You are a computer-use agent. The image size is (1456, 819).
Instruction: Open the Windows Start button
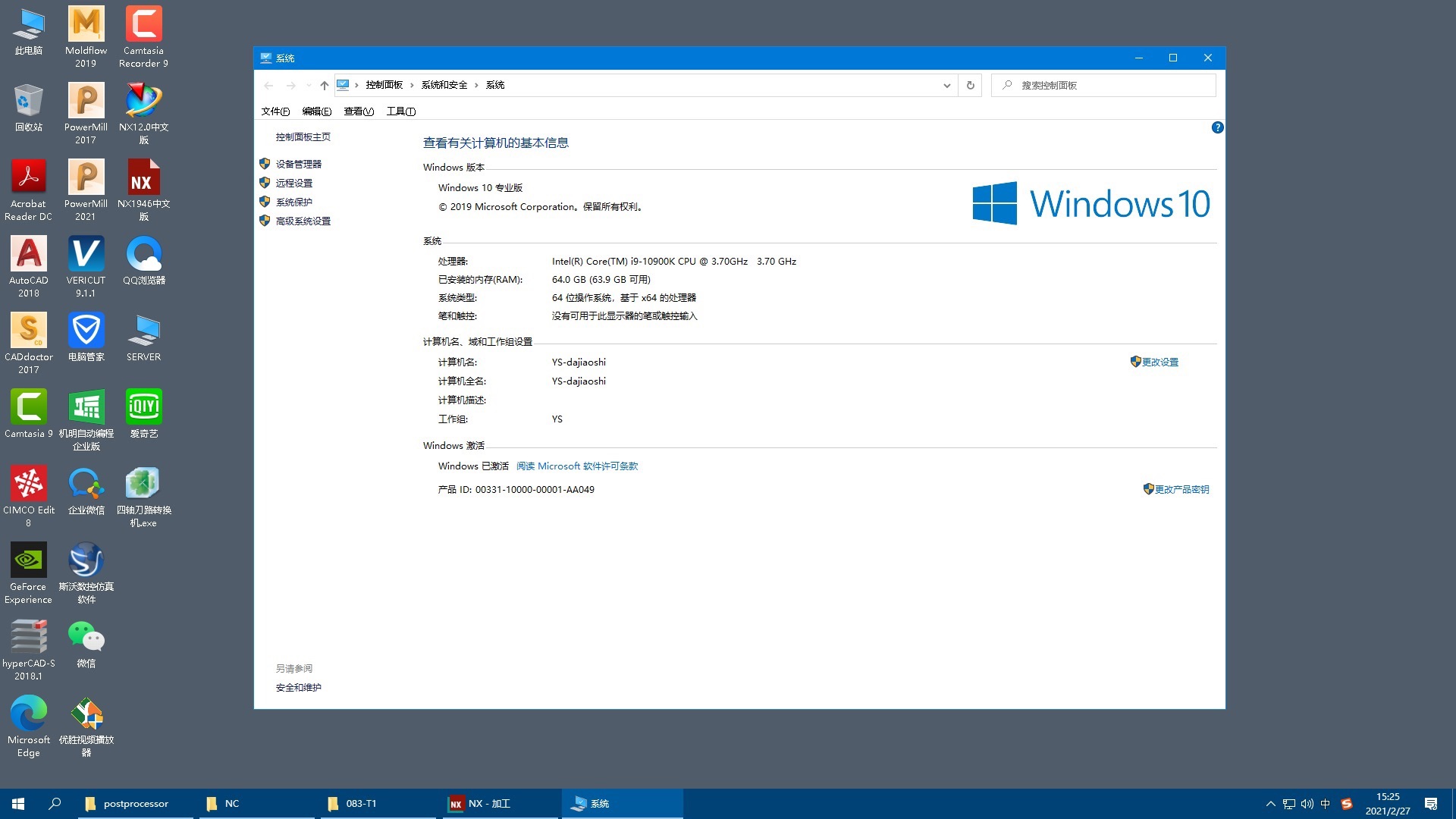point(18,804)
